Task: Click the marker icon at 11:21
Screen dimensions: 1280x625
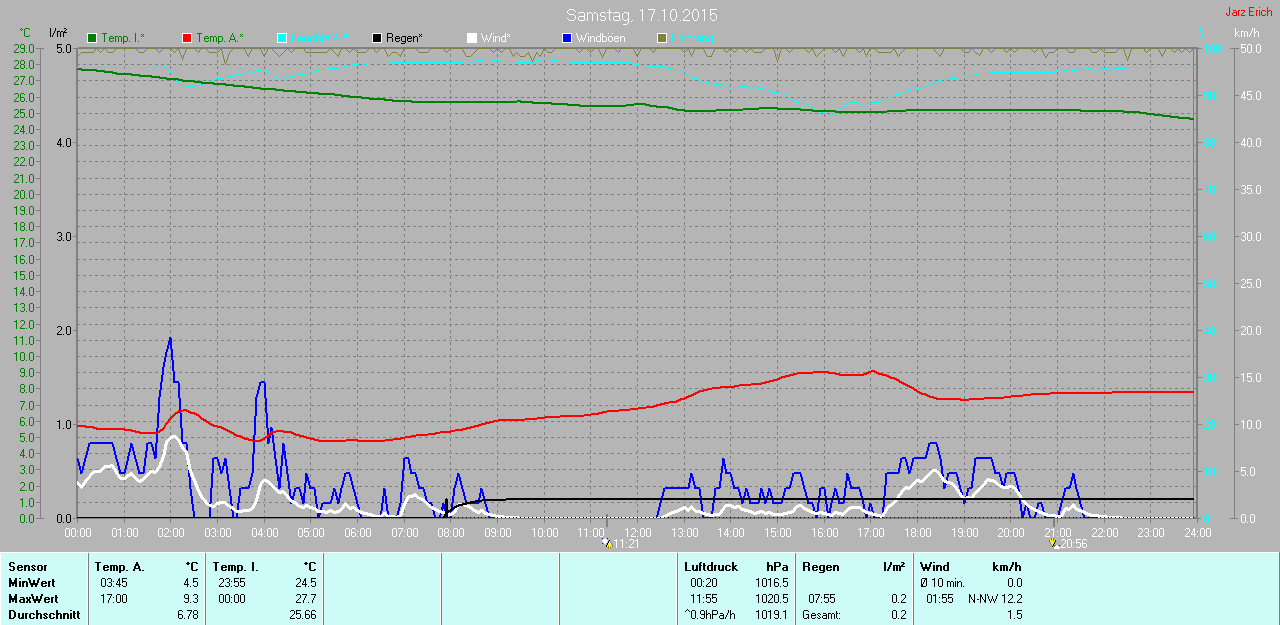Action: pyautogui.click(x=606, y=544)
